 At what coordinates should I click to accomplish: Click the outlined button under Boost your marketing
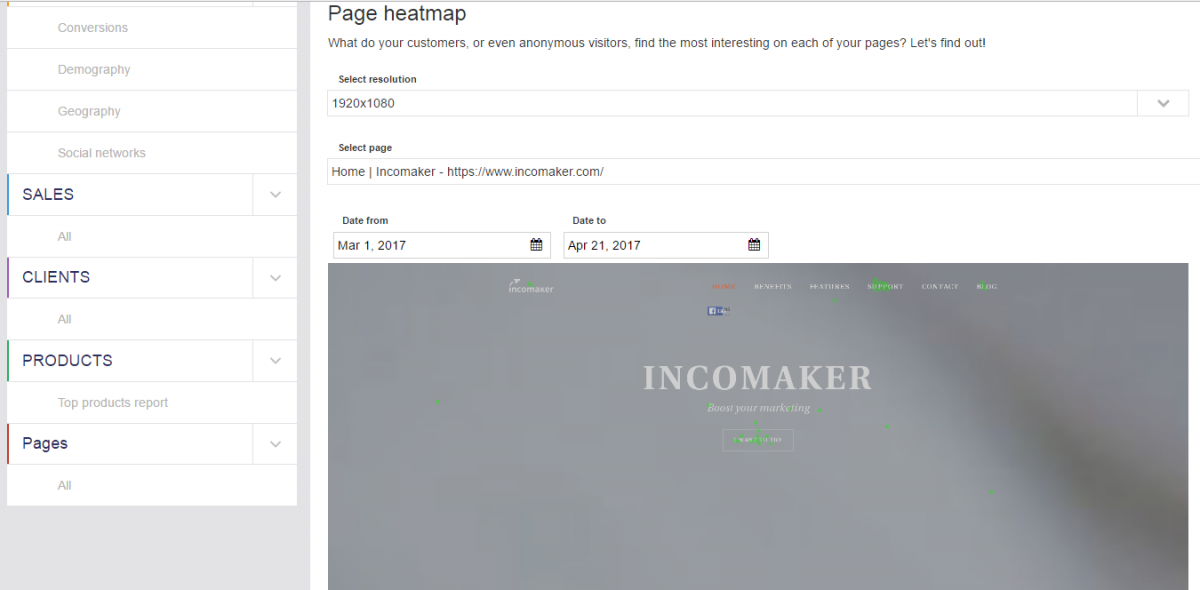click(x=758, y=440)
